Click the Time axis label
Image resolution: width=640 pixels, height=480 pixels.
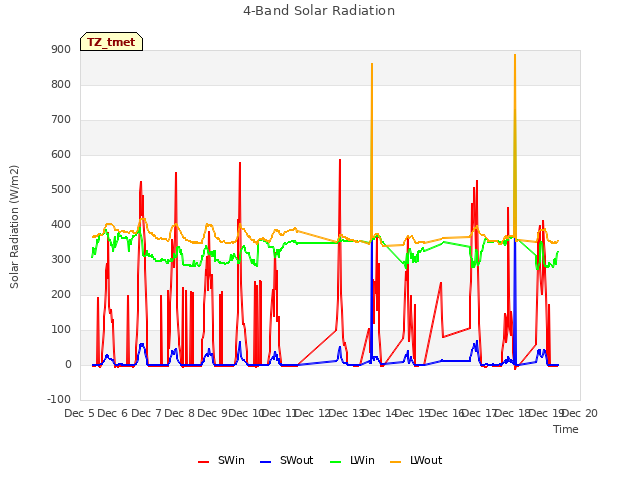566,429
